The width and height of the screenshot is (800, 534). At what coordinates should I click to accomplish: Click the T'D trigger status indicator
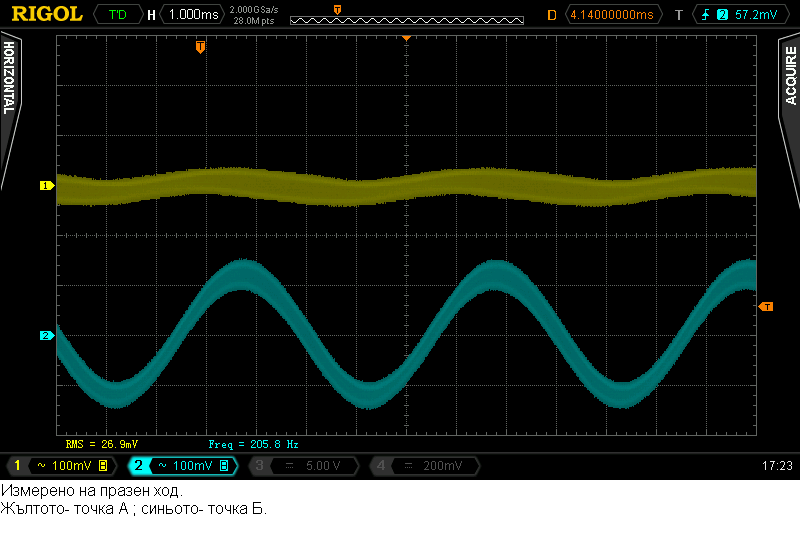tap(118, 14)
